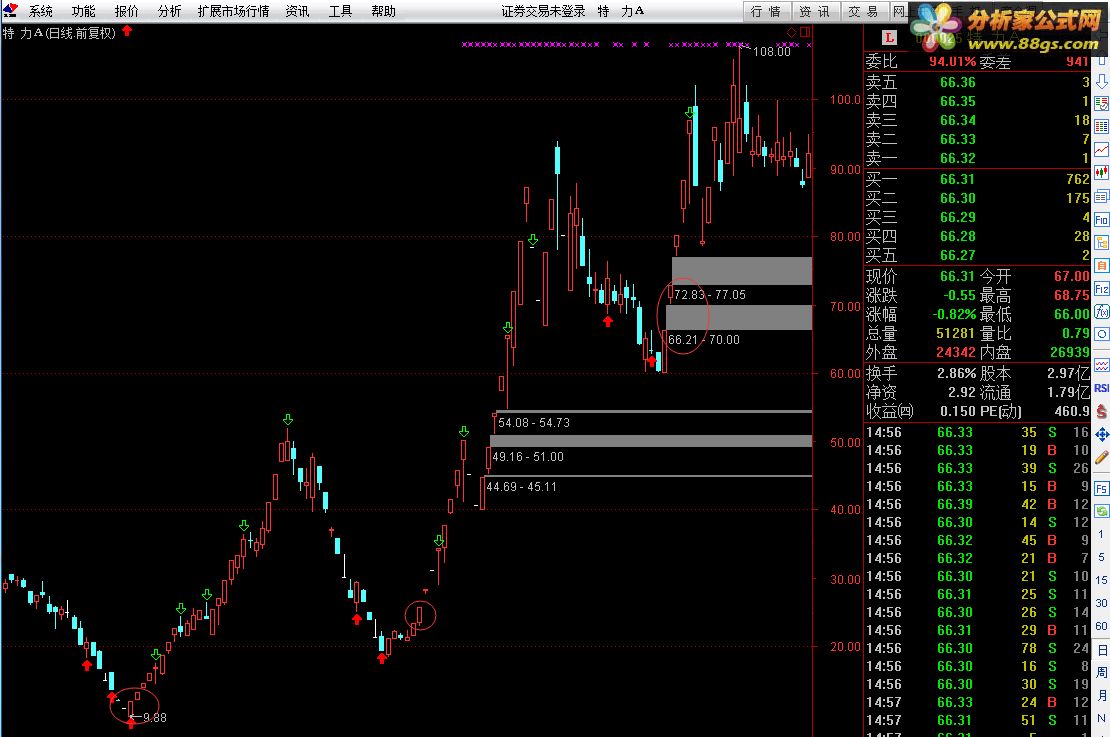Image resolution: width=1110 pixels, height=737 pixels.
Task: Click the 换手 value 2.86%
Action: coord(956,374)
